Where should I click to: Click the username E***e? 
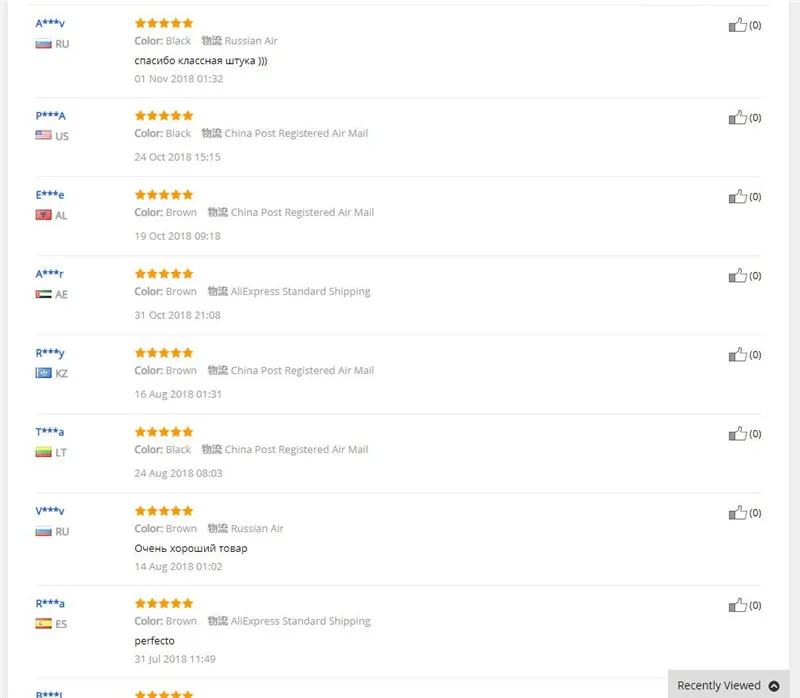tap(50, 195)
